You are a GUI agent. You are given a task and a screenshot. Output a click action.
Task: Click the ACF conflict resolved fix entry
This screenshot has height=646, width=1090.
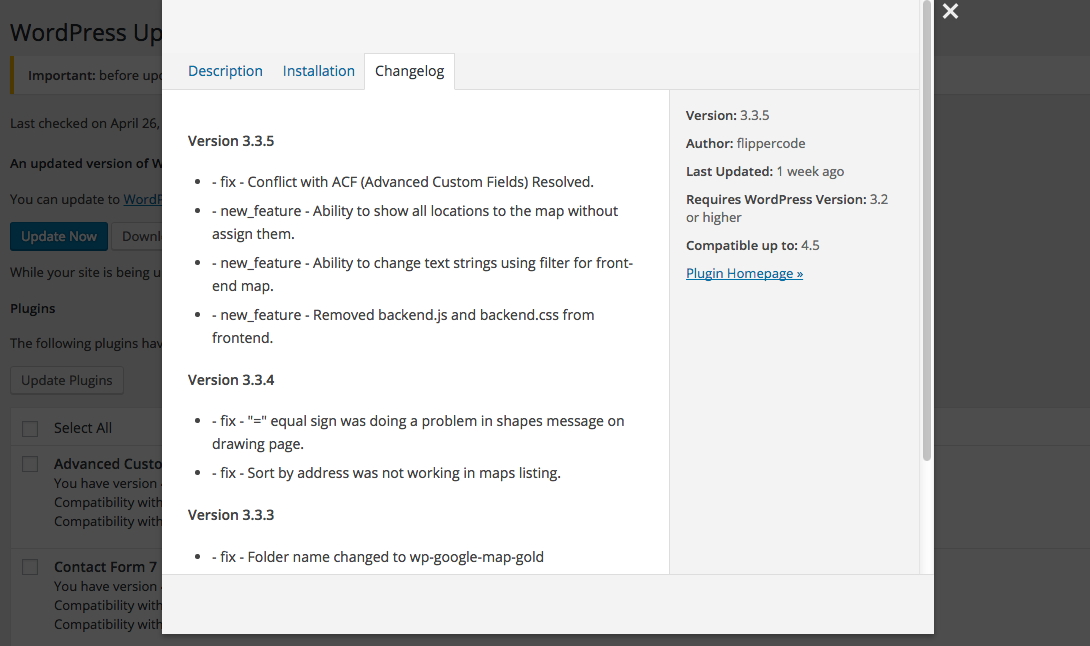[402, 182]
